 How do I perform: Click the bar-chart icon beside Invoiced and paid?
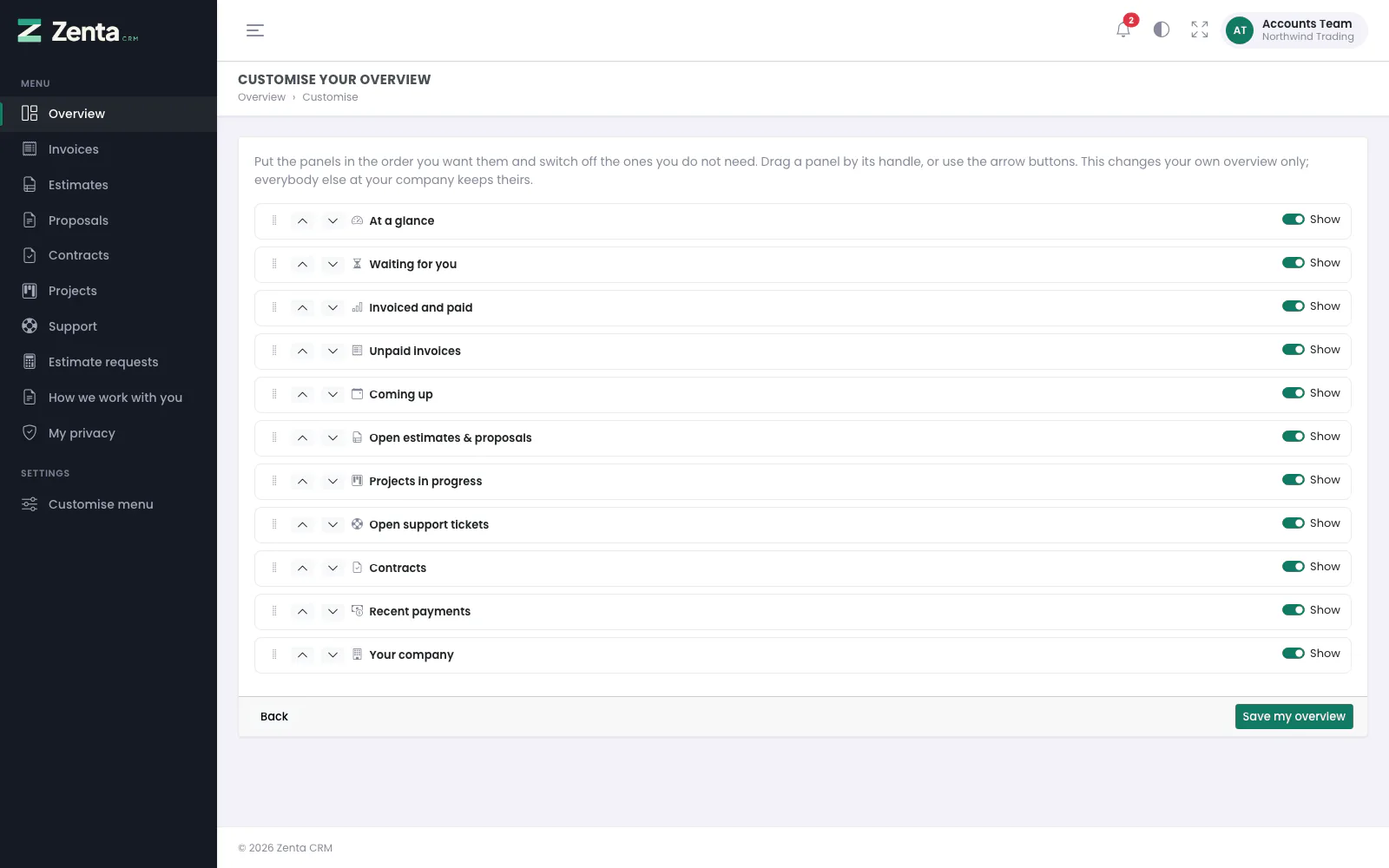click(x=357, y=307)
